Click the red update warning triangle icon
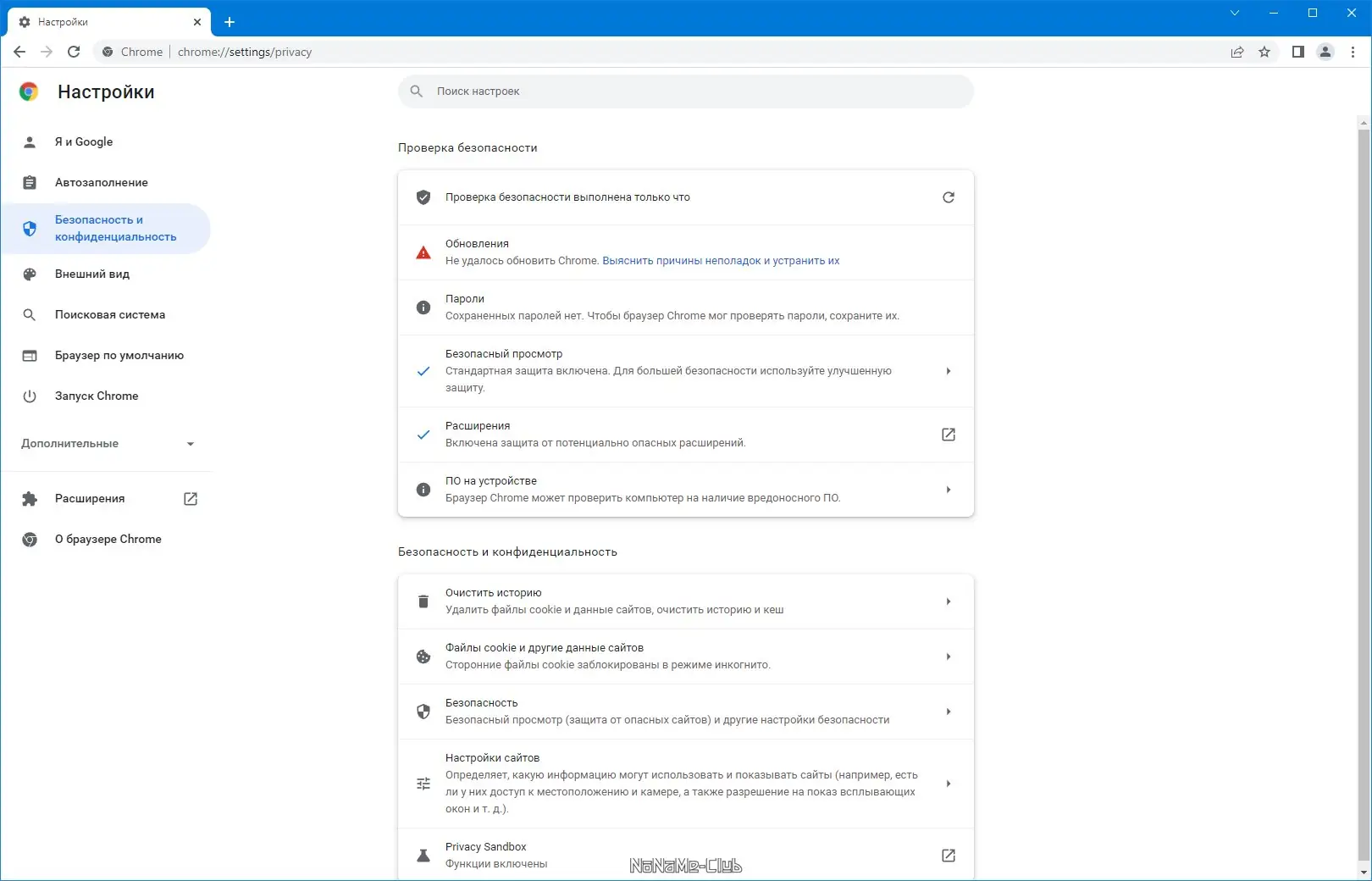 click(x=423, y=252)
